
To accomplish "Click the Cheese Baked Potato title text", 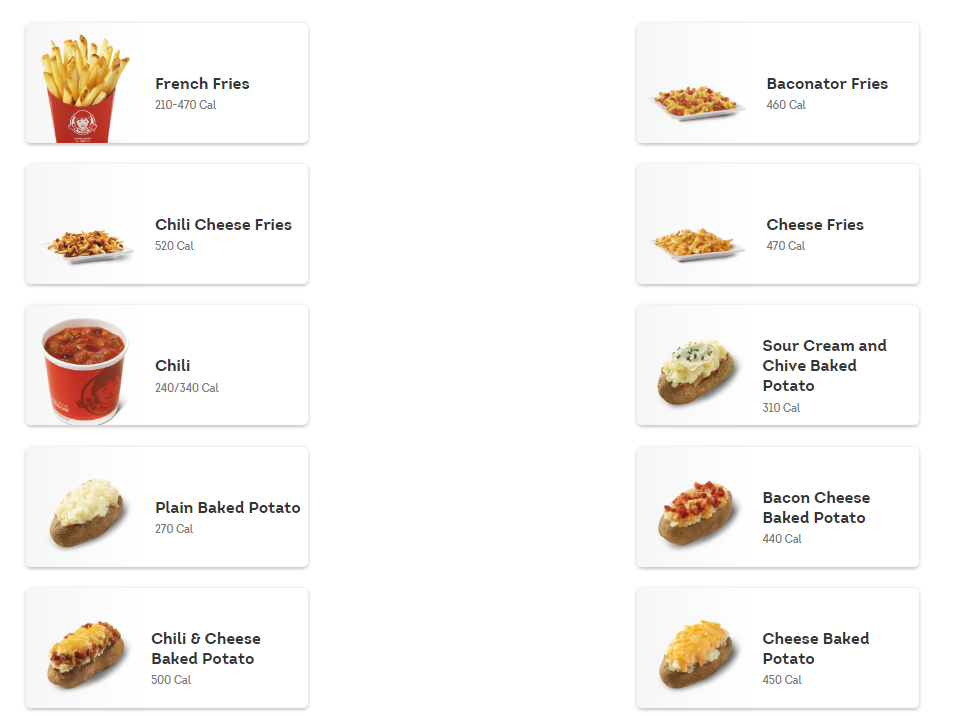I will [x=816, y=648].
